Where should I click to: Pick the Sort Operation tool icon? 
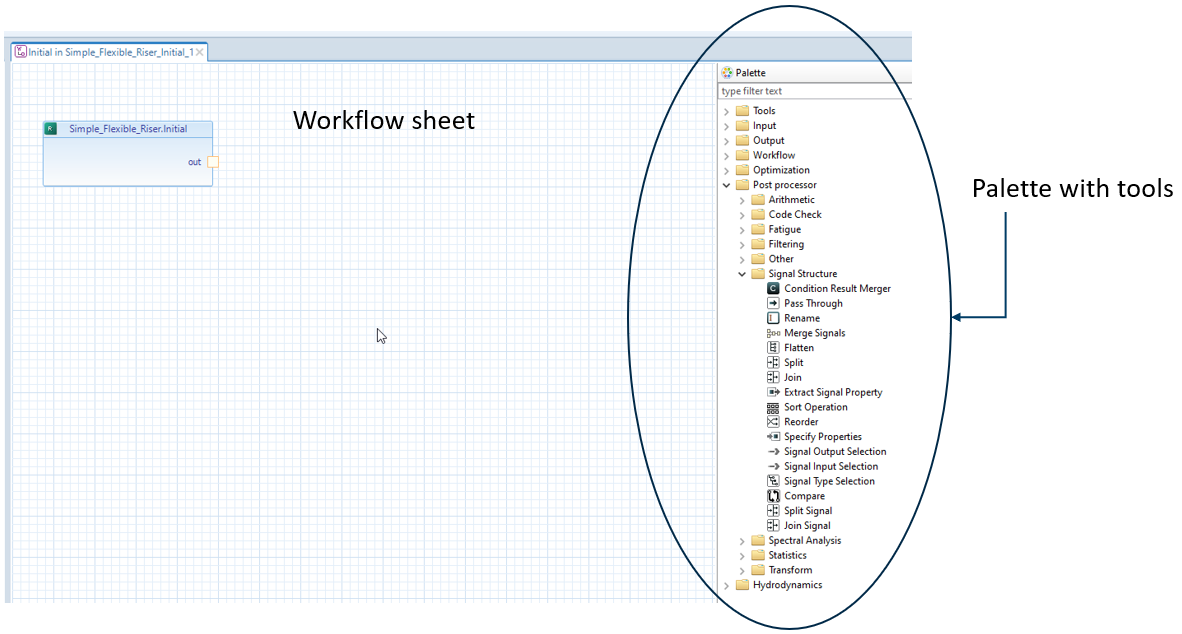coord(773,408)
